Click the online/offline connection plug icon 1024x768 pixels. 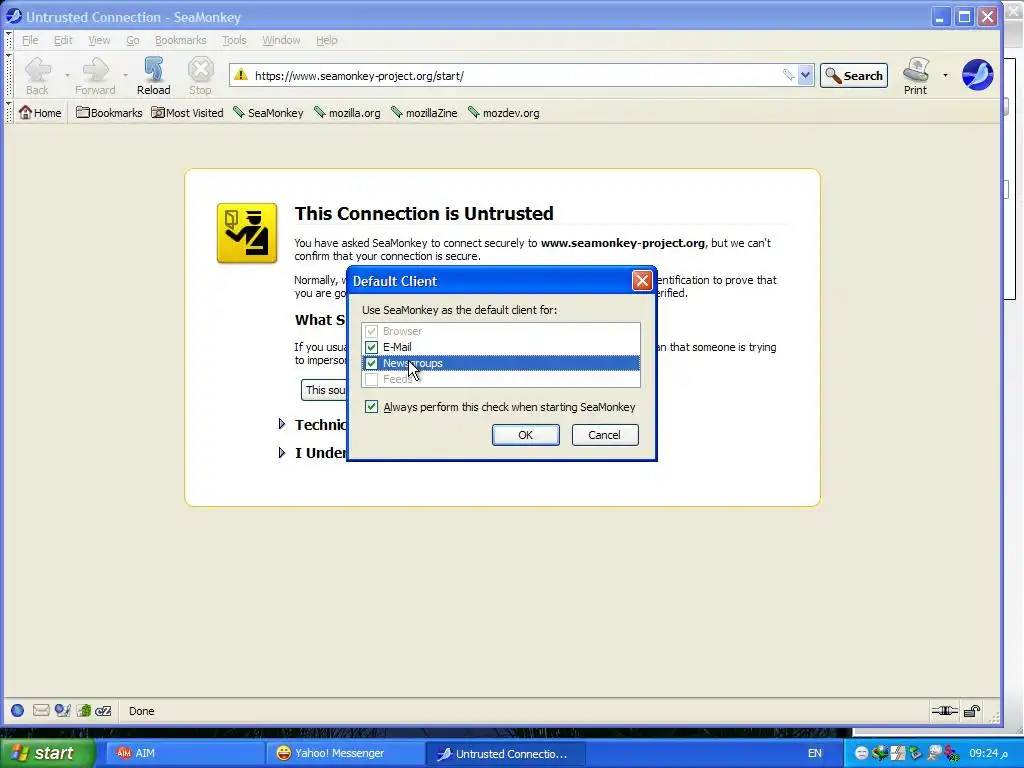(x=944, y=711)
